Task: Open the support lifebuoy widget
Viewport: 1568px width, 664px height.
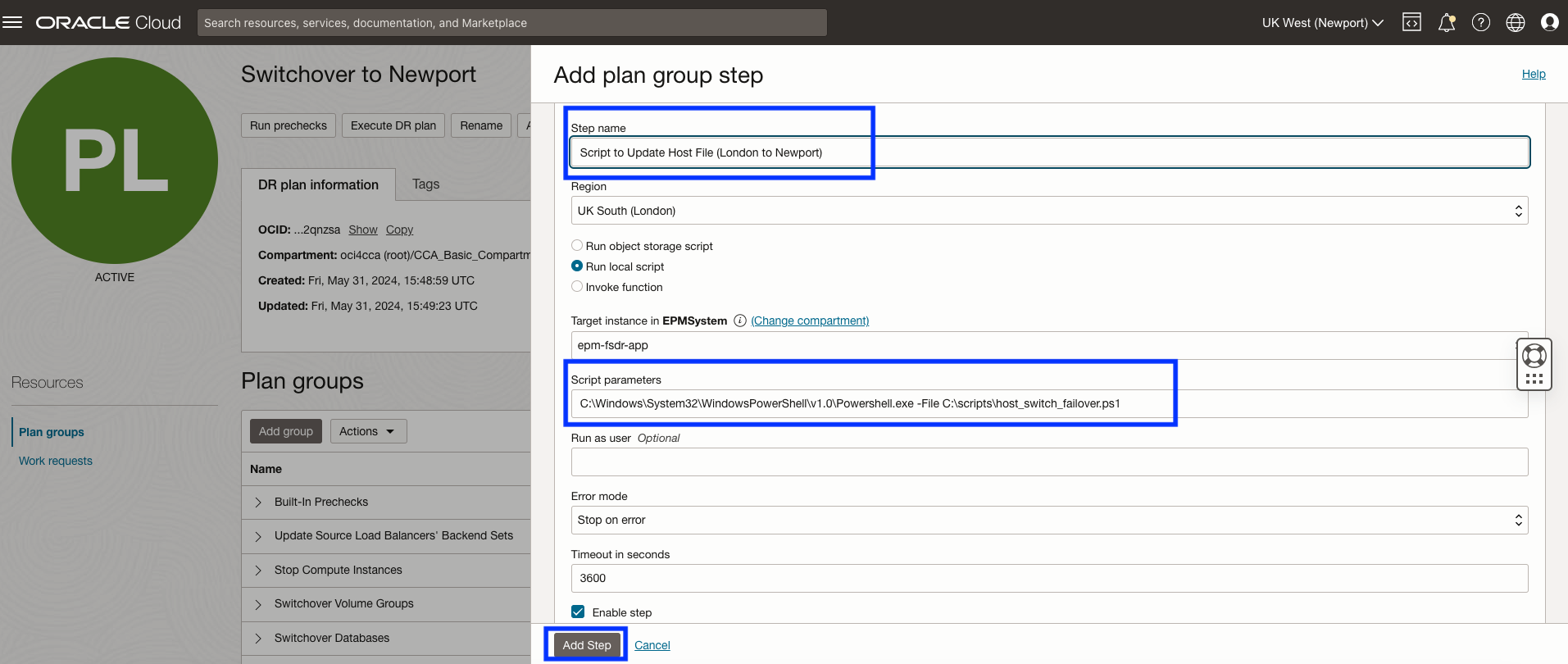Action: point(1534,356)
